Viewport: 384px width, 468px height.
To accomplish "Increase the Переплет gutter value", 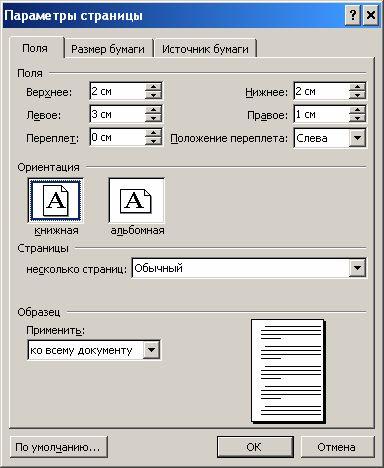I will pos(153,133).
